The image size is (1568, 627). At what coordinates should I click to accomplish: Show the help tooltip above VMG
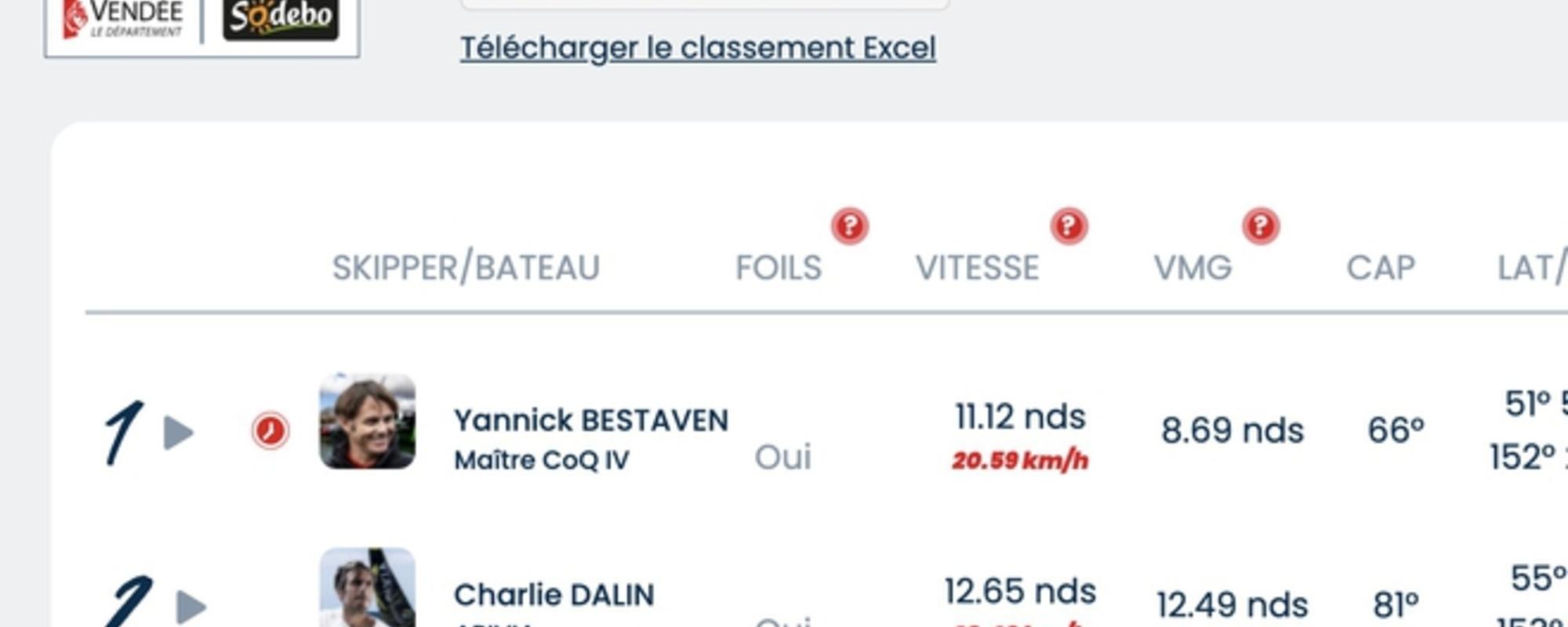1261,226
